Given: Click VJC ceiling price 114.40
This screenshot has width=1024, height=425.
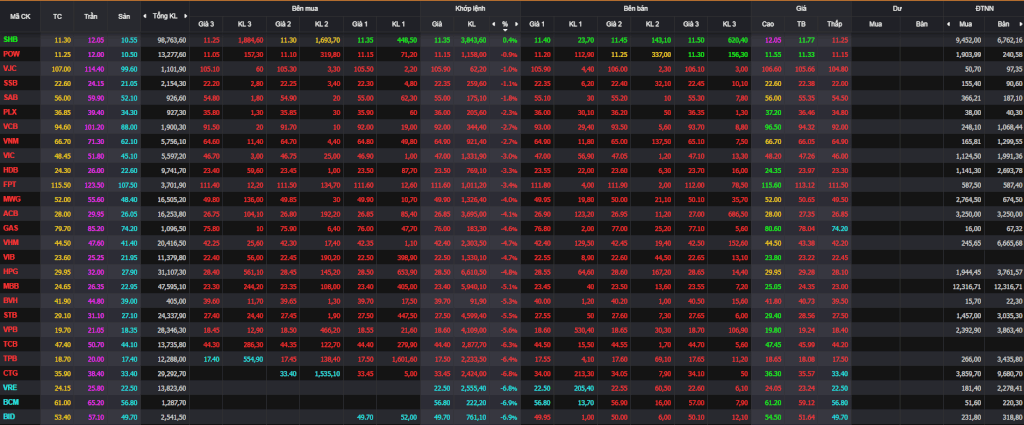Looking at the screenshot, I should (x=94, y=69).
